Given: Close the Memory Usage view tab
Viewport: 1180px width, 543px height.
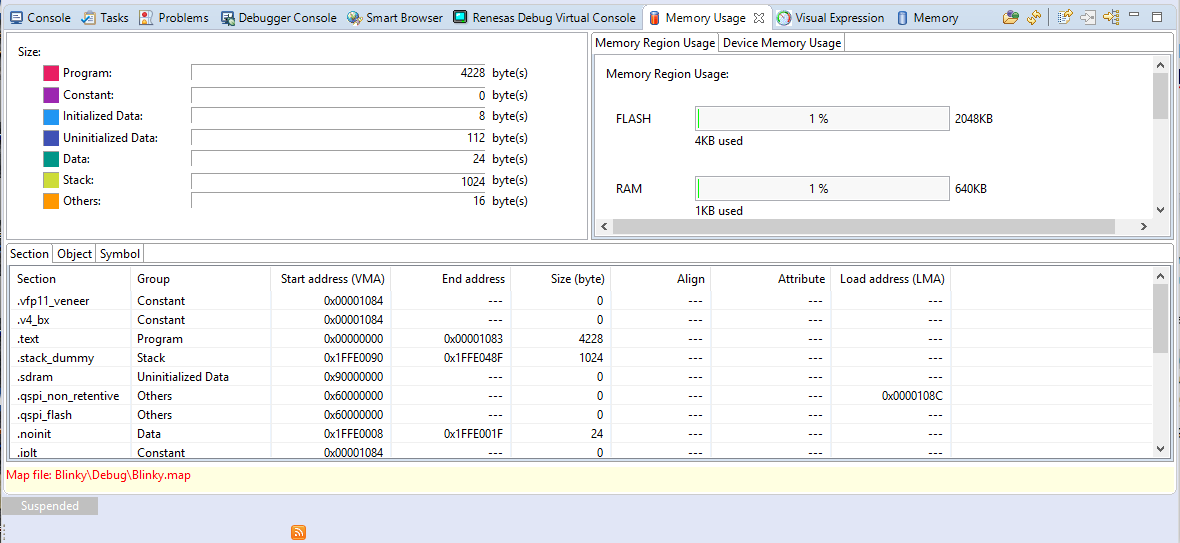Looking at the screenshot, I should pyautogui.click(x=758, y=18).
